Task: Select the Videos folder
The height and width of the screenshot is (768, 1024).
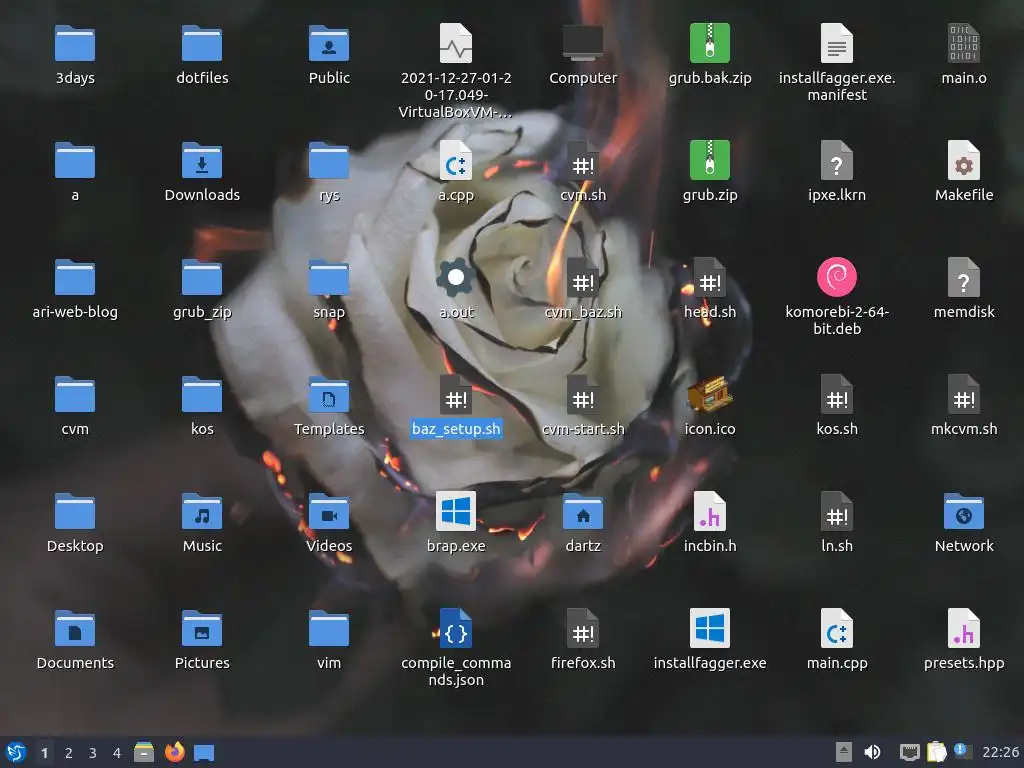Action: (328, 511)
